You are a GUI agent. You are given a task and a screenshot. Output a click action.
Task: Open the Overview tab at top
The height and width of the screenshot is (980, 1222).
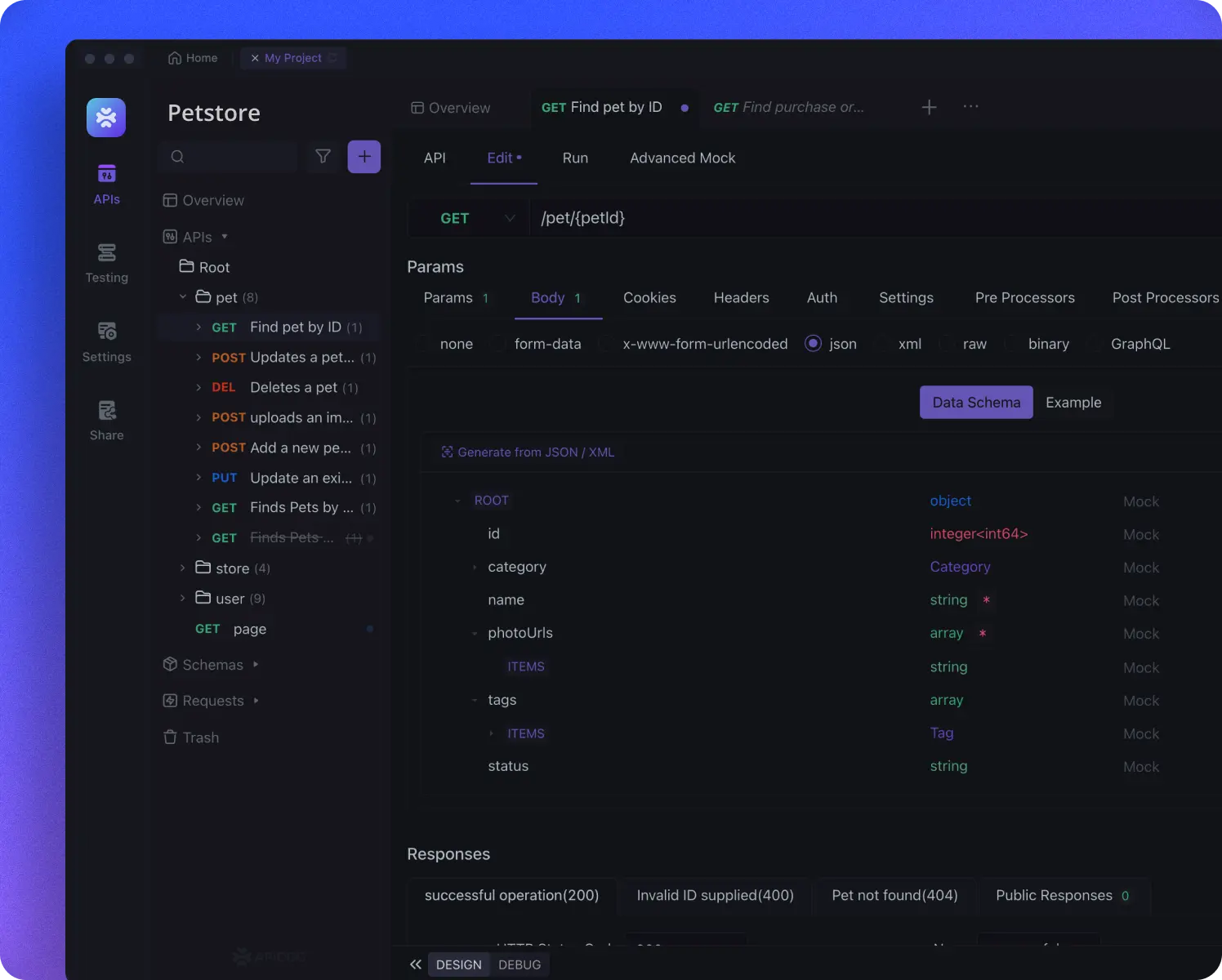click(451, 108)
